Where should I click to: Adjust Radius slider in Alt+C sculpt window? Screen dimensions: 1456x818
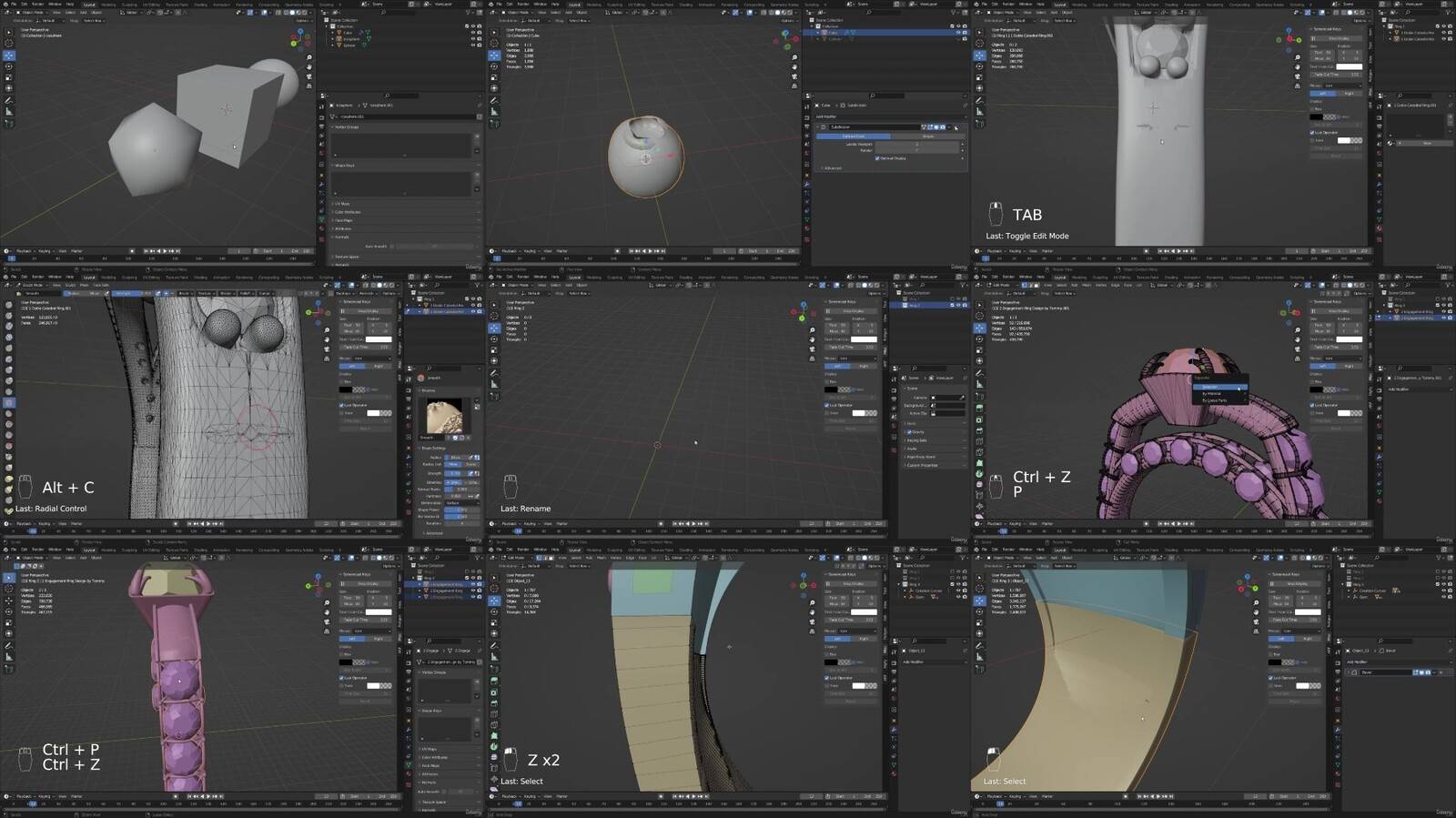(x=455, y=458)
